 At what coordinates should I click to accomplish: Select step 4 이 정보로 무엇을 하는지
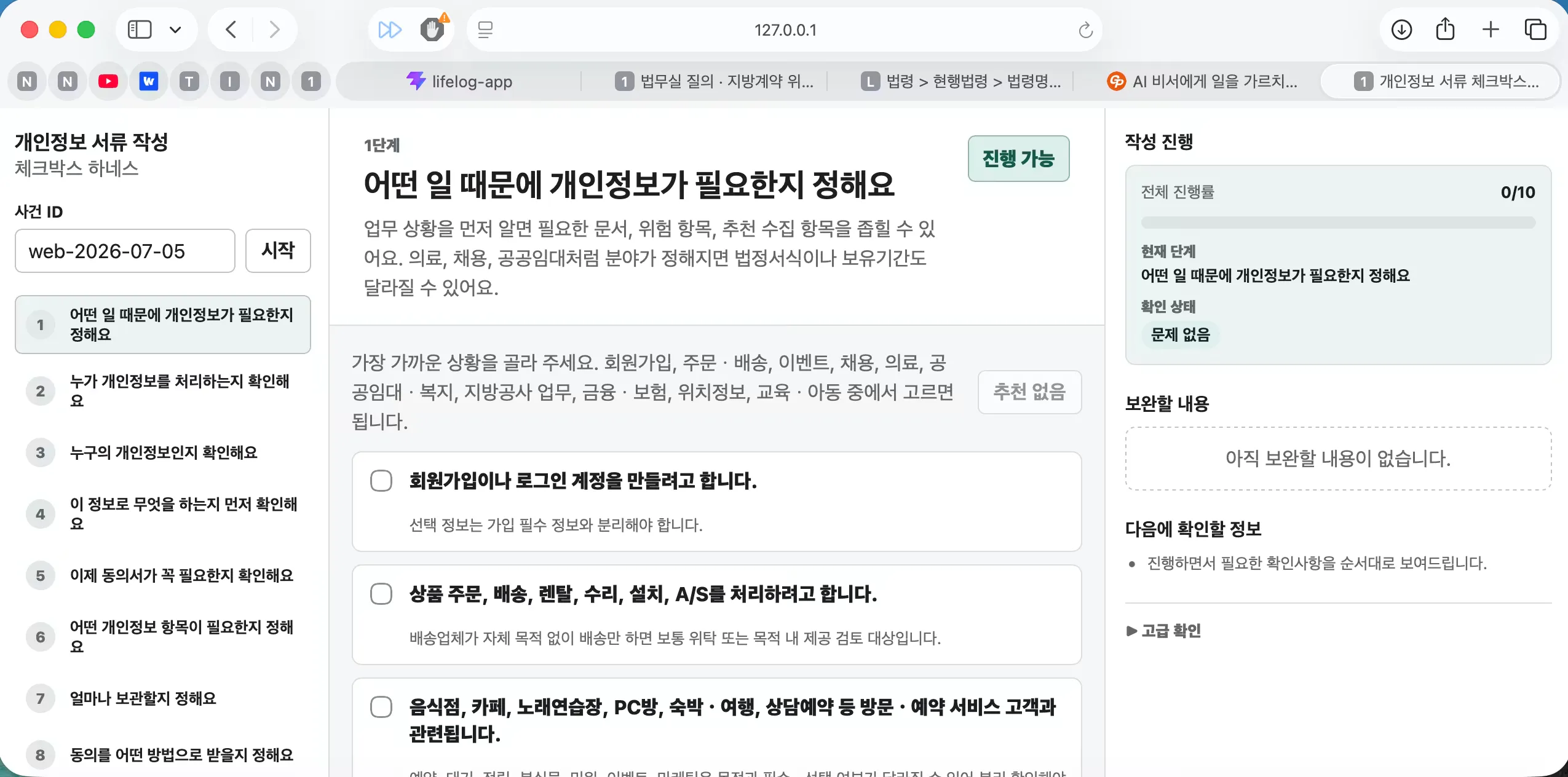point(163,514)
